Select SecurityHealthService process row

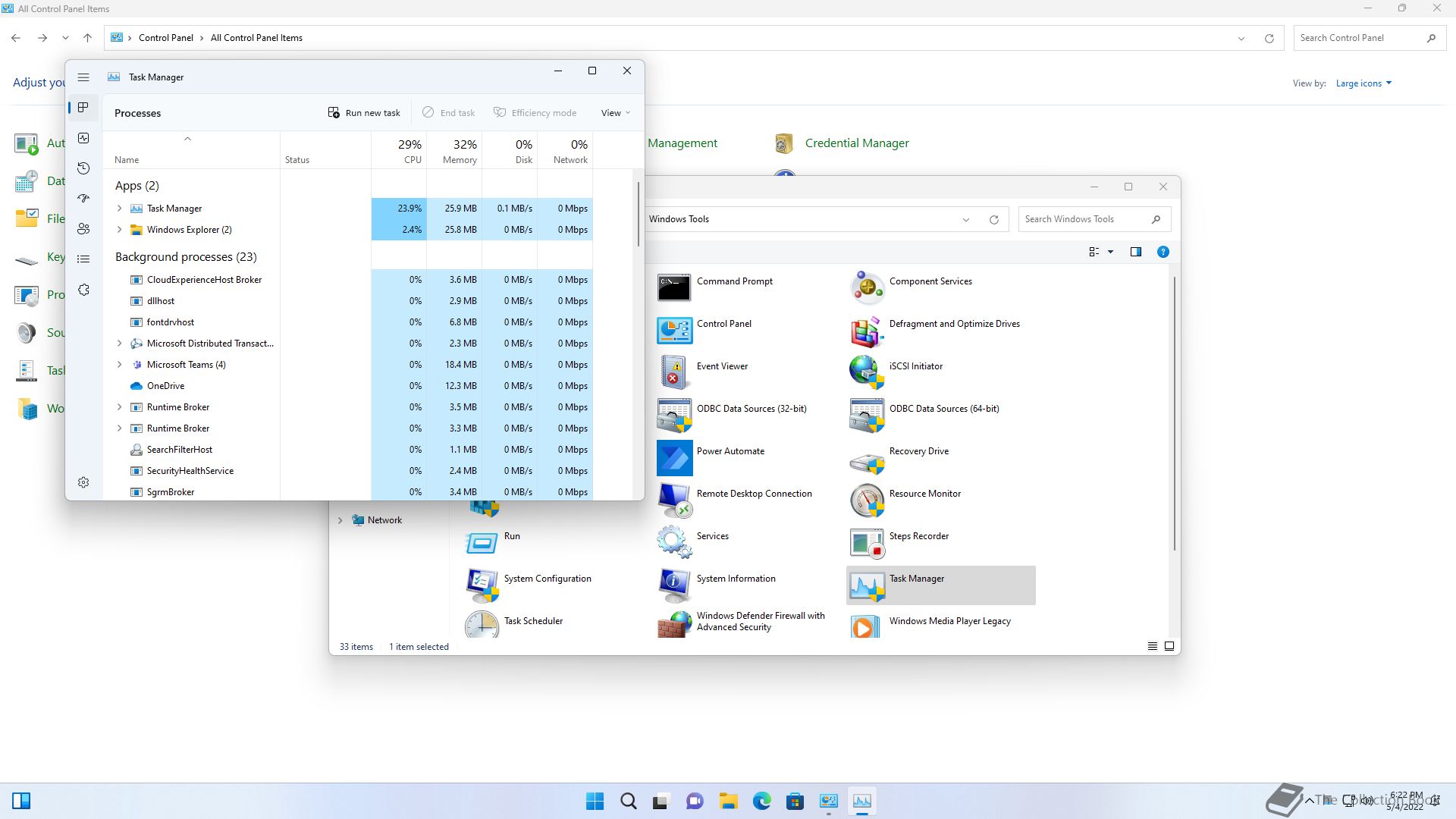click(x=348, y=471)
